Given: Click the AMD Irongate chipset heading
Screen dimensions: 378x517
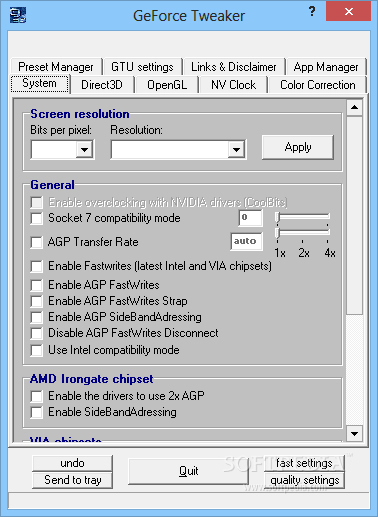Looking at the screenshot, I should (x=91, y=379).
